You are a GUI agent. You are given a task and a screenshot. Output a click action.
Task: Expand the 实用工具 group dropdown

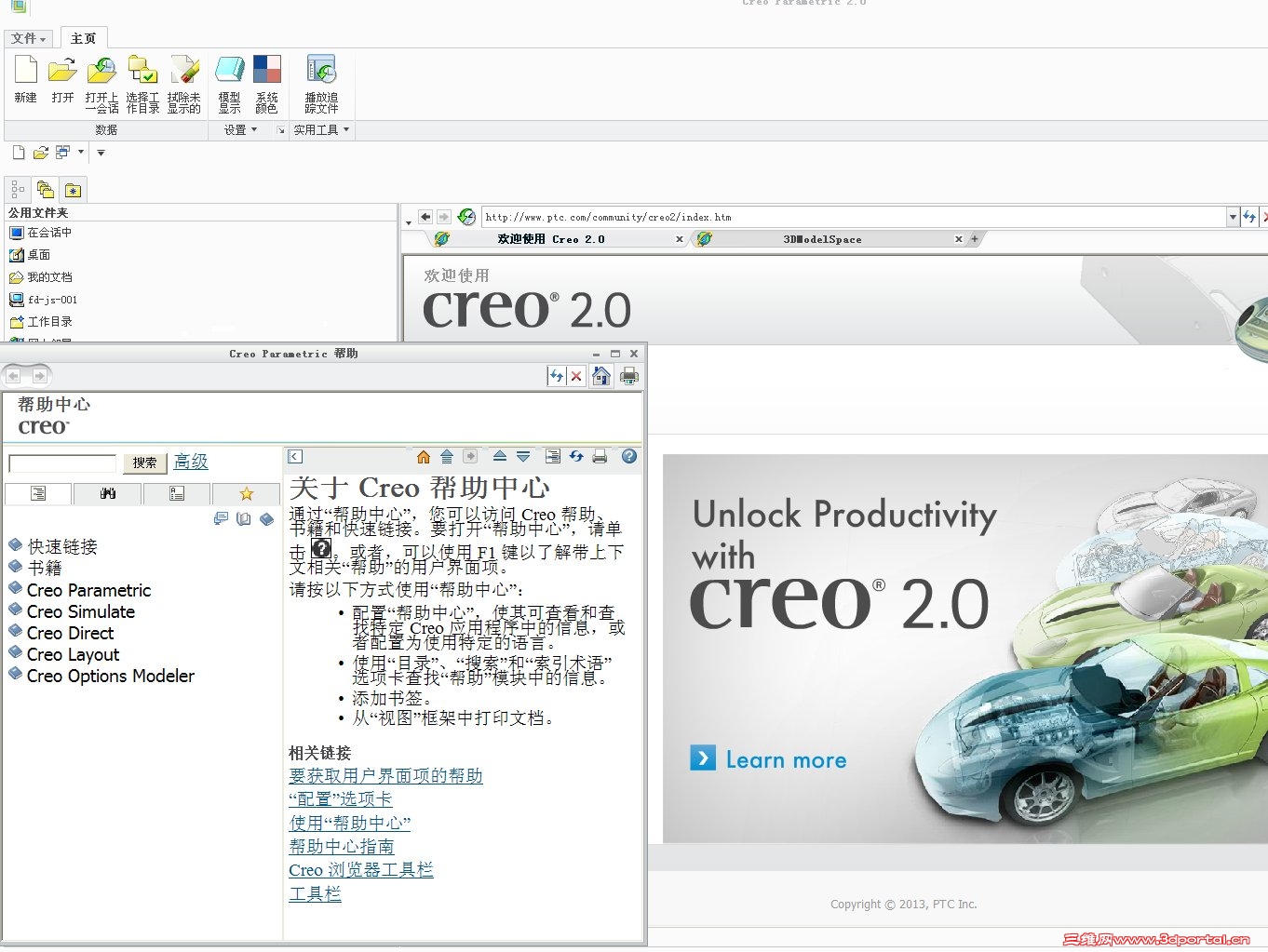pyautogui.click(x=321, y=130)
